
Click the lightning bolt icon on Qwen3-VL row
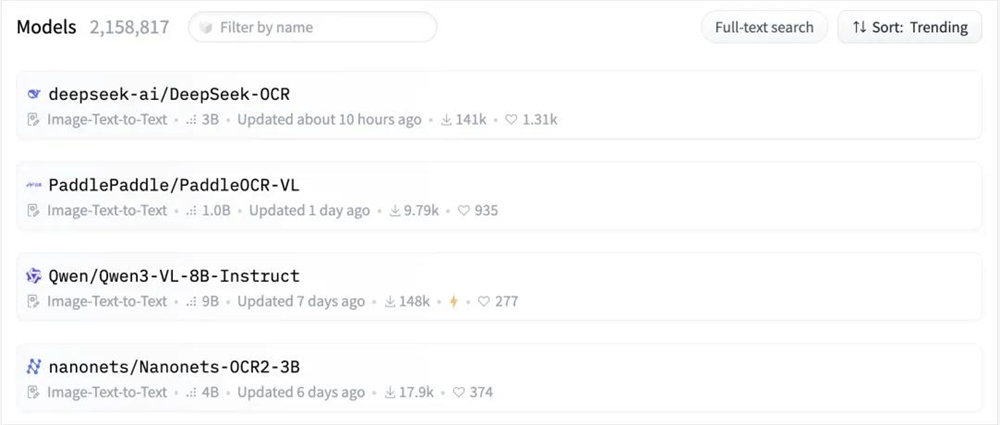[453, 301]
